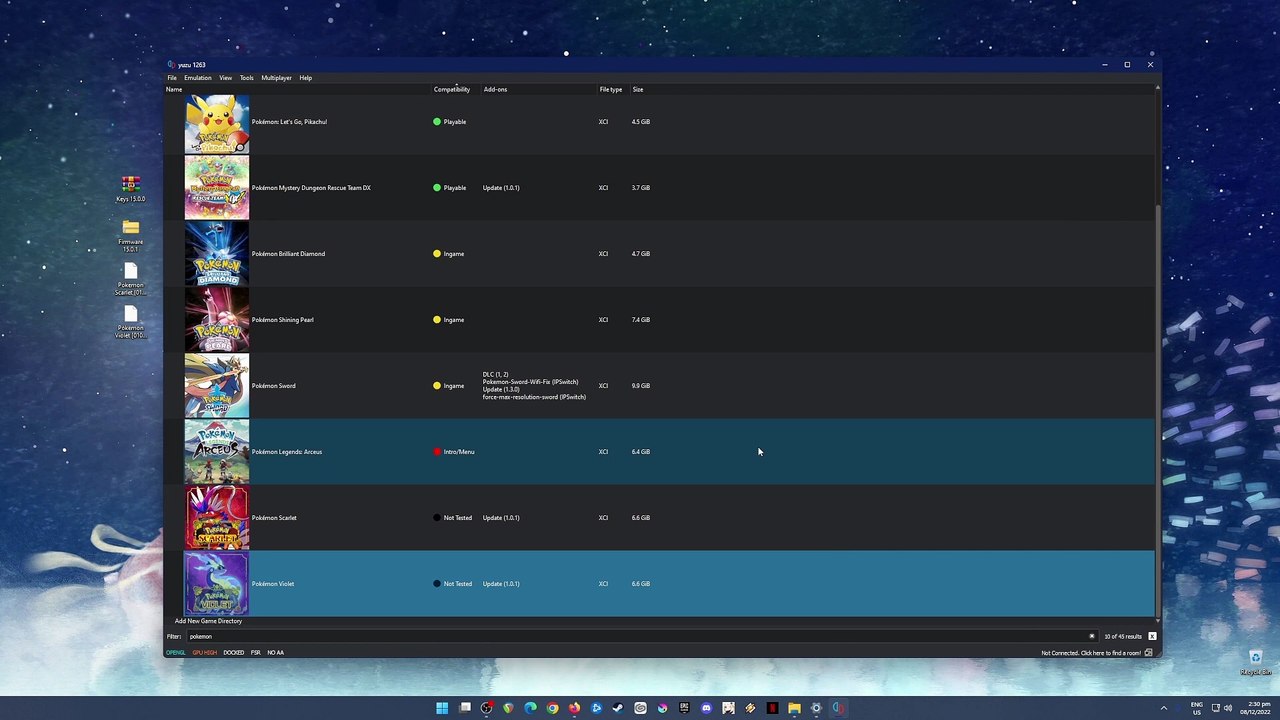Click the multiplayer room icon in status bar
This screenshot has width=1280, height=720.
[1148, 653]
